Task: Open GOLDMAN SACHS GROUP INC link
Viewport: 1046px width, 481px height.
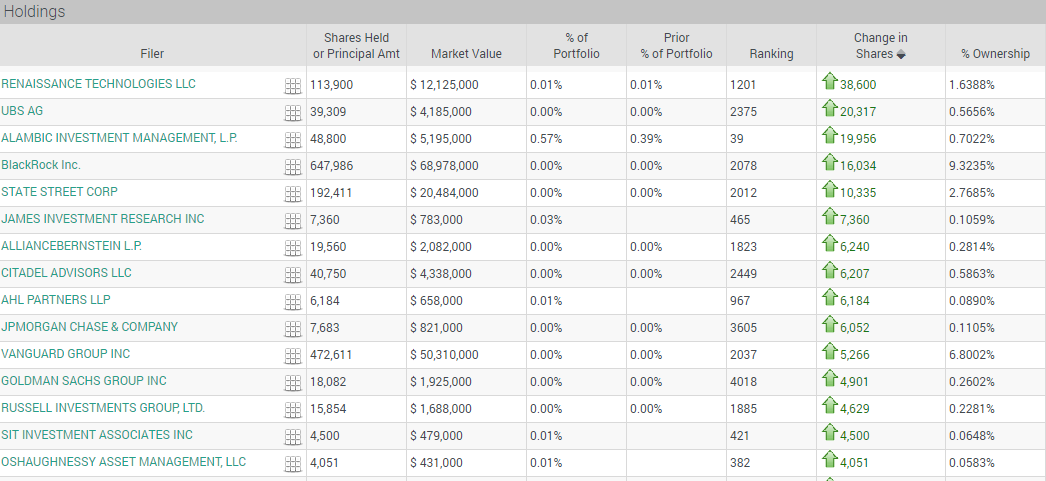Action: pos(84,381)
